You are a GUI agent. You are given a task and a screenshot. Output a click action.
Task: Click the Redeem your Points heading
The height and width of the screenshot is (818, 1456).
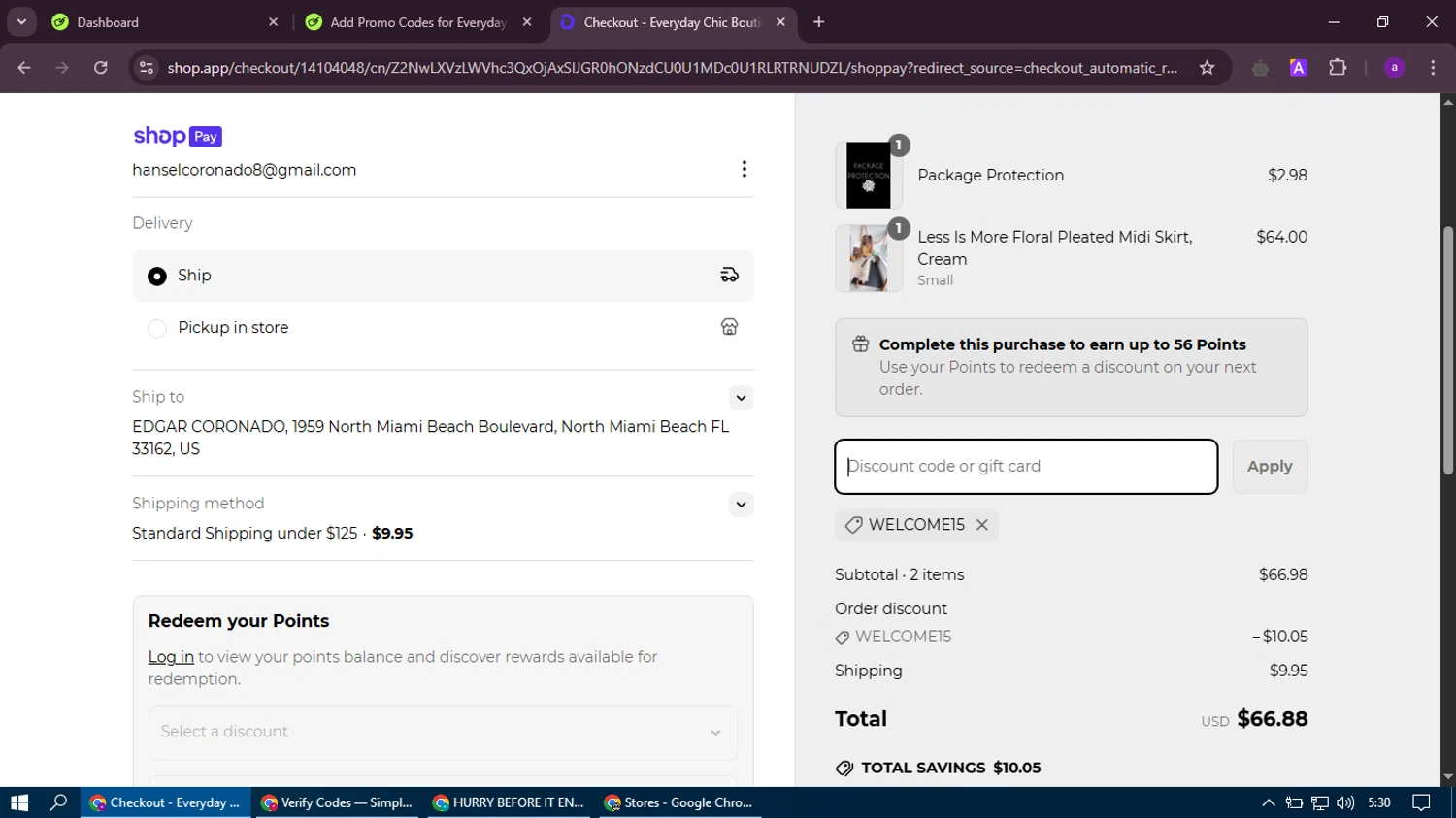pyautogui.click(x=239, y=621)
